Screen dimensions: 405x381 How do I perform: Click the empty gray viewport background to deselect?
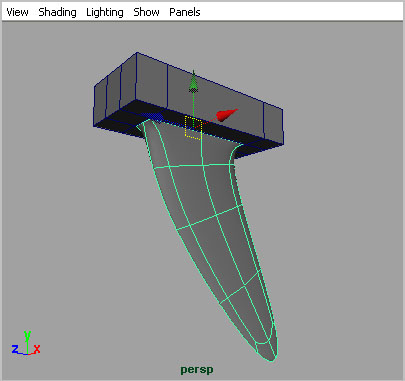click(x=333, y=233)
